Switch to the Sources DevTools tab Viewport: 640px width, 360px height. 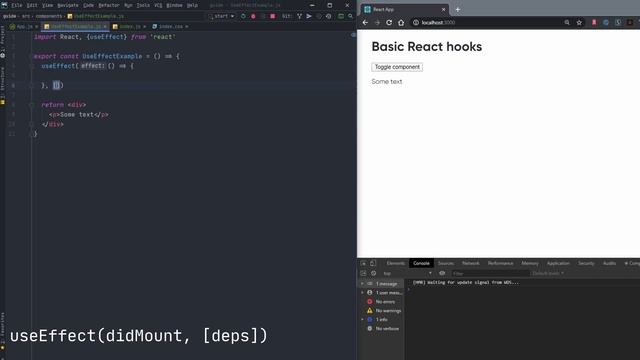coord(446,263)
